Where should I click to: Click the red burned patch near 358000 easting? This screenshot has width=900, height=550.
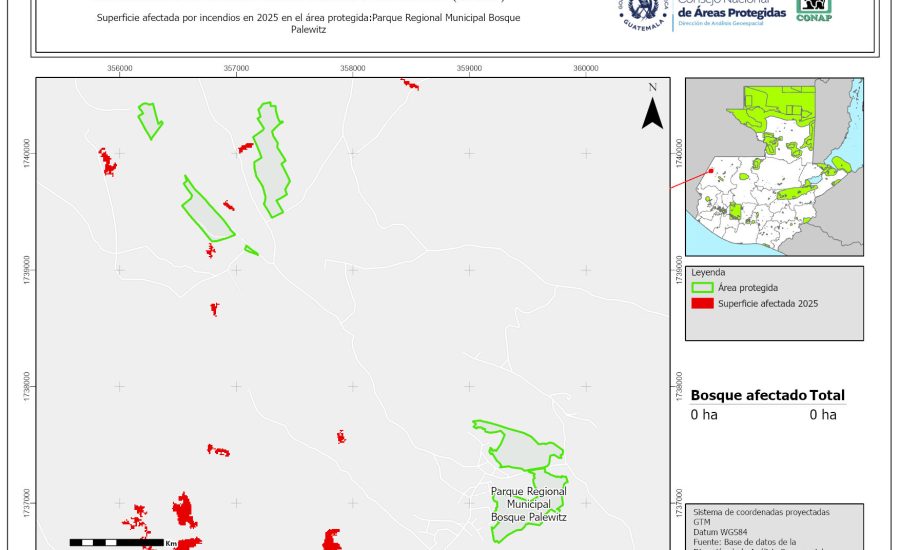pos(341,437)
